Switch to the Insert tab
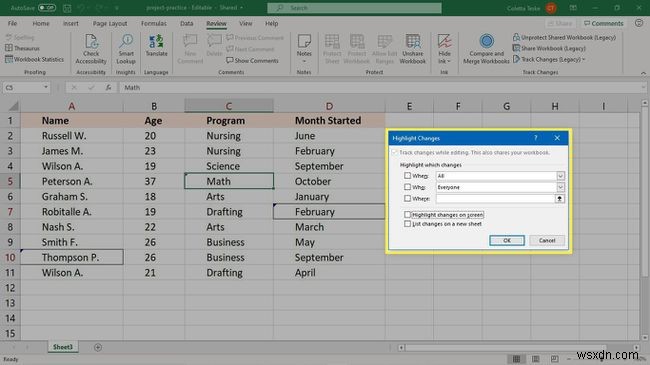Viewport: 650px width, 365px height. [70, 24]
